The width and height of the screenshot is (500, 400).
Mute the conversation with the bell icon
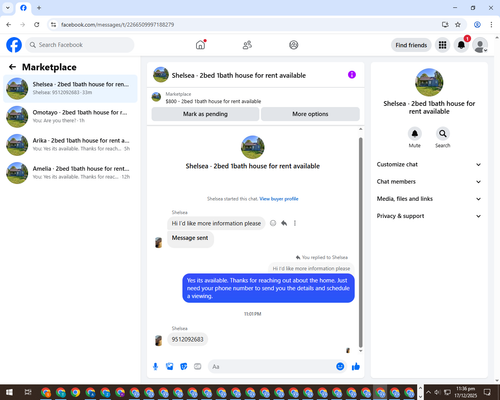pyautogui.click(x=415, y=134)
